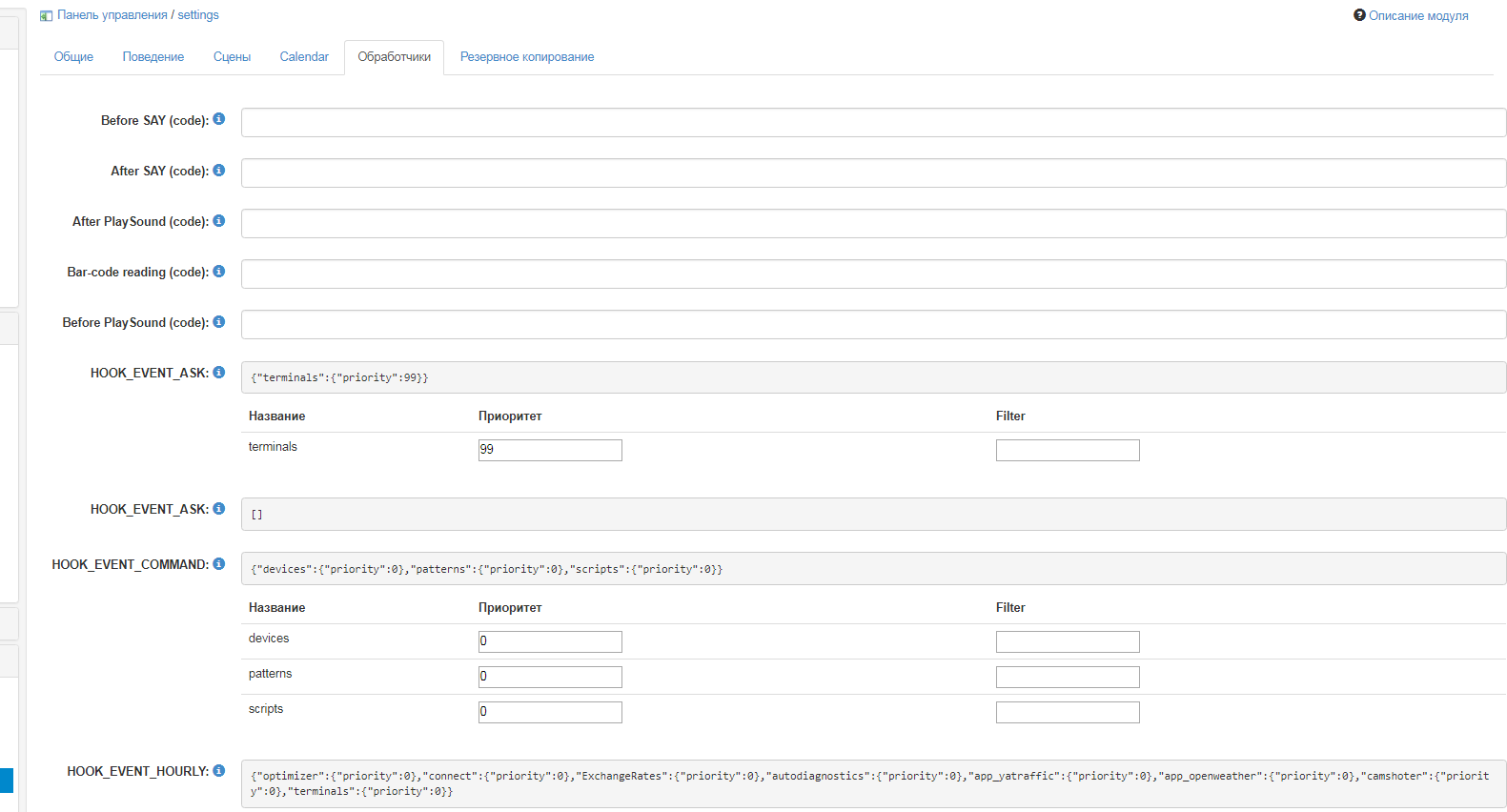
Task: Click the HOOK_EVENT_COMMAND info icon
Action: [x=218, y=564]
